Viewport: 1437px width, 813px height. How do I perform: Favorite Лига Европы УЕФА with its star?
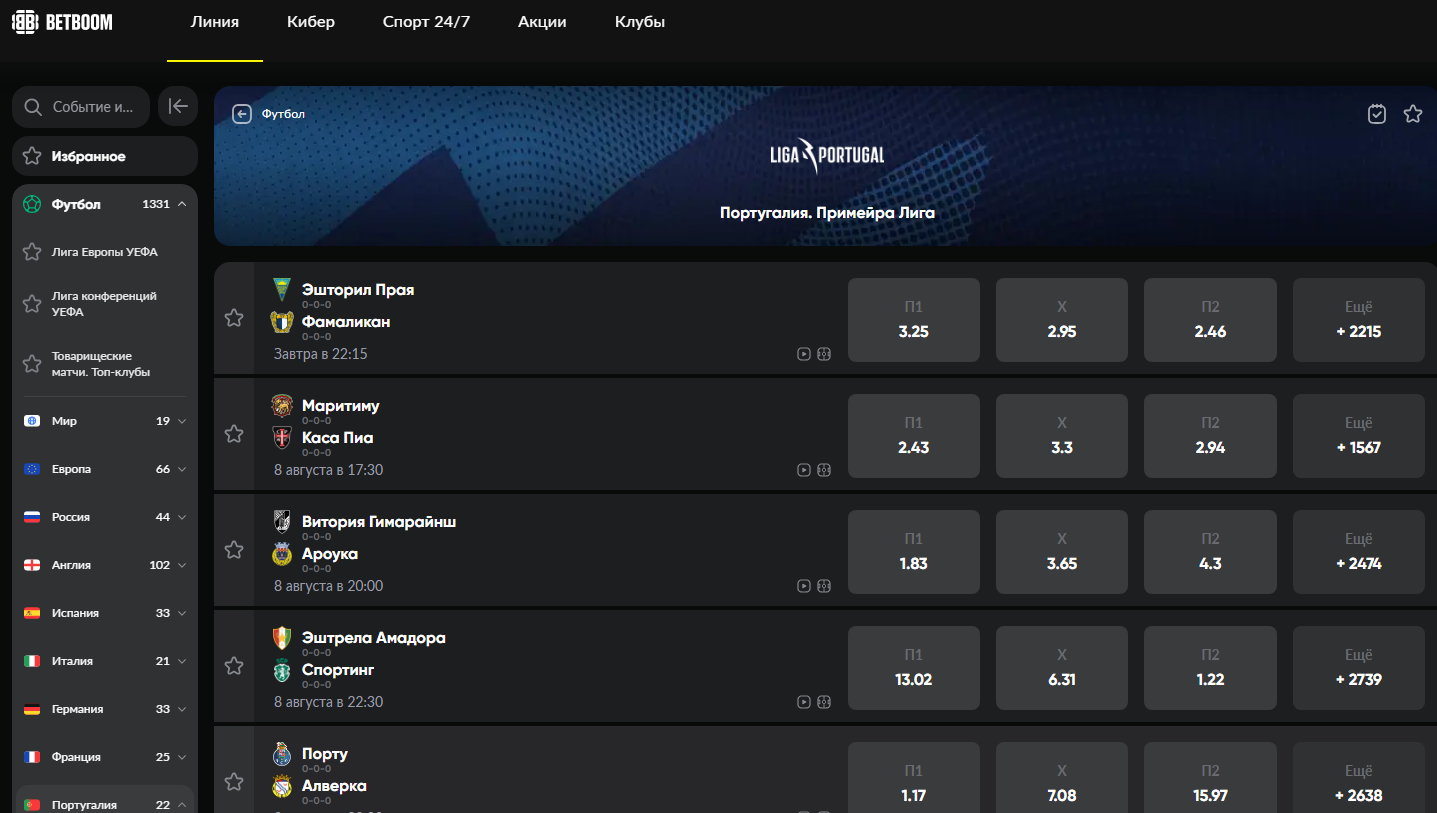pos(32,252)
